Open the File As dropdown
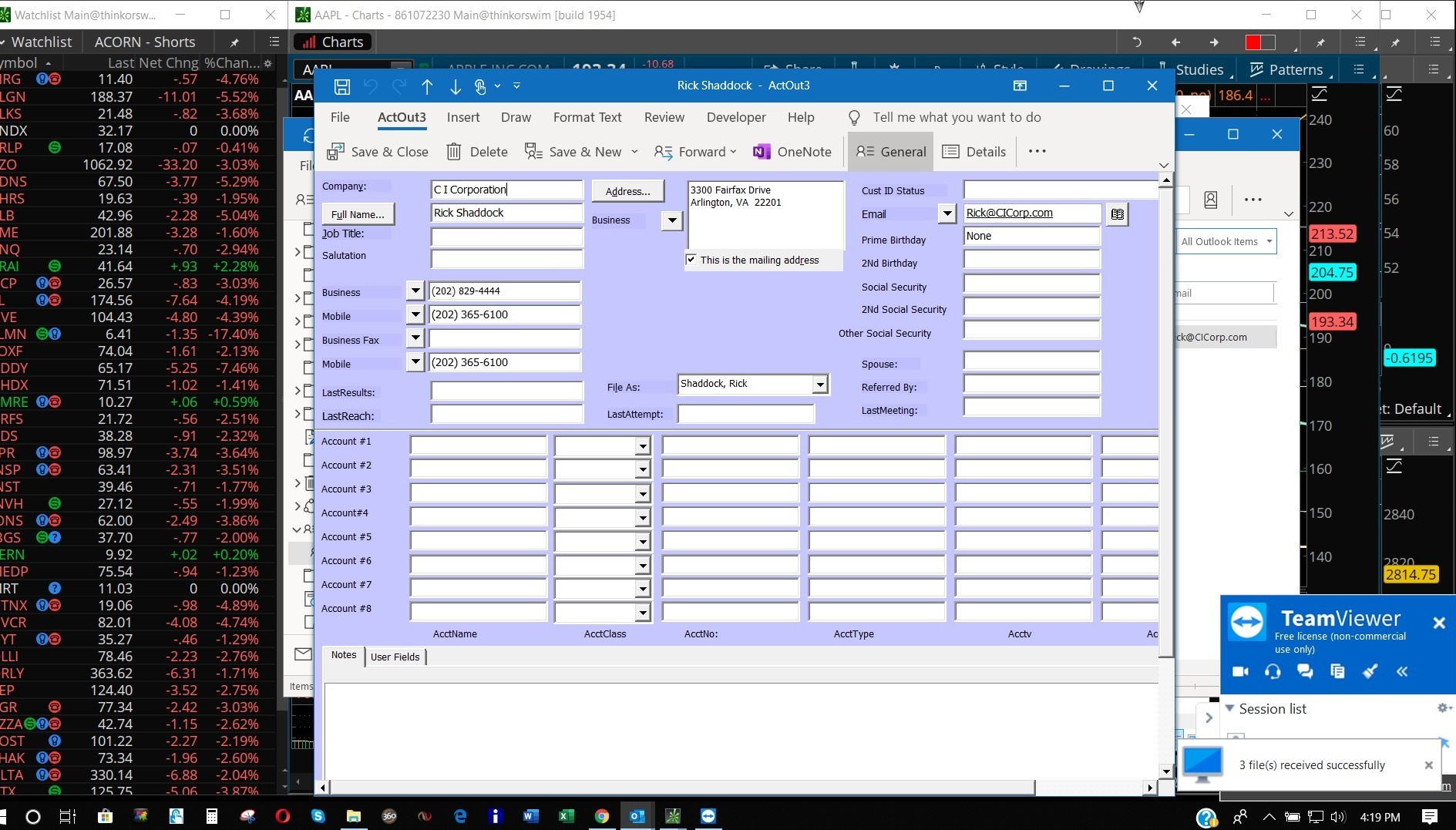 click(820, 384)
